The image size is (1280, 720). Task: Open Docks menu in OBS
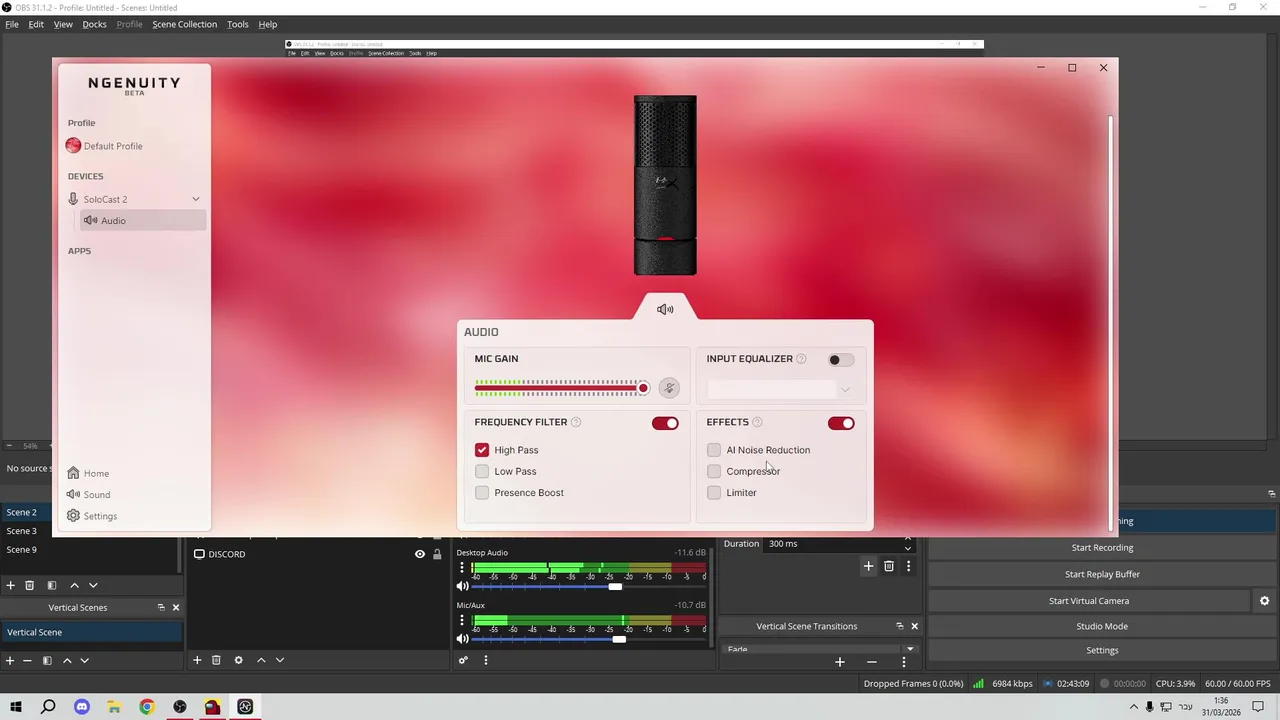point(94,24)
